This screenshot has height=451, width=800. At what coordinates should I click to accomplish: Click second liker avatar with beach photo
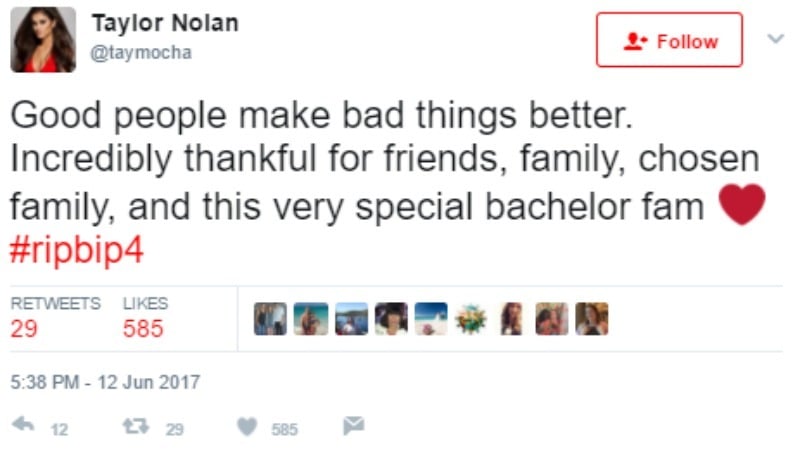click(310, 319)
